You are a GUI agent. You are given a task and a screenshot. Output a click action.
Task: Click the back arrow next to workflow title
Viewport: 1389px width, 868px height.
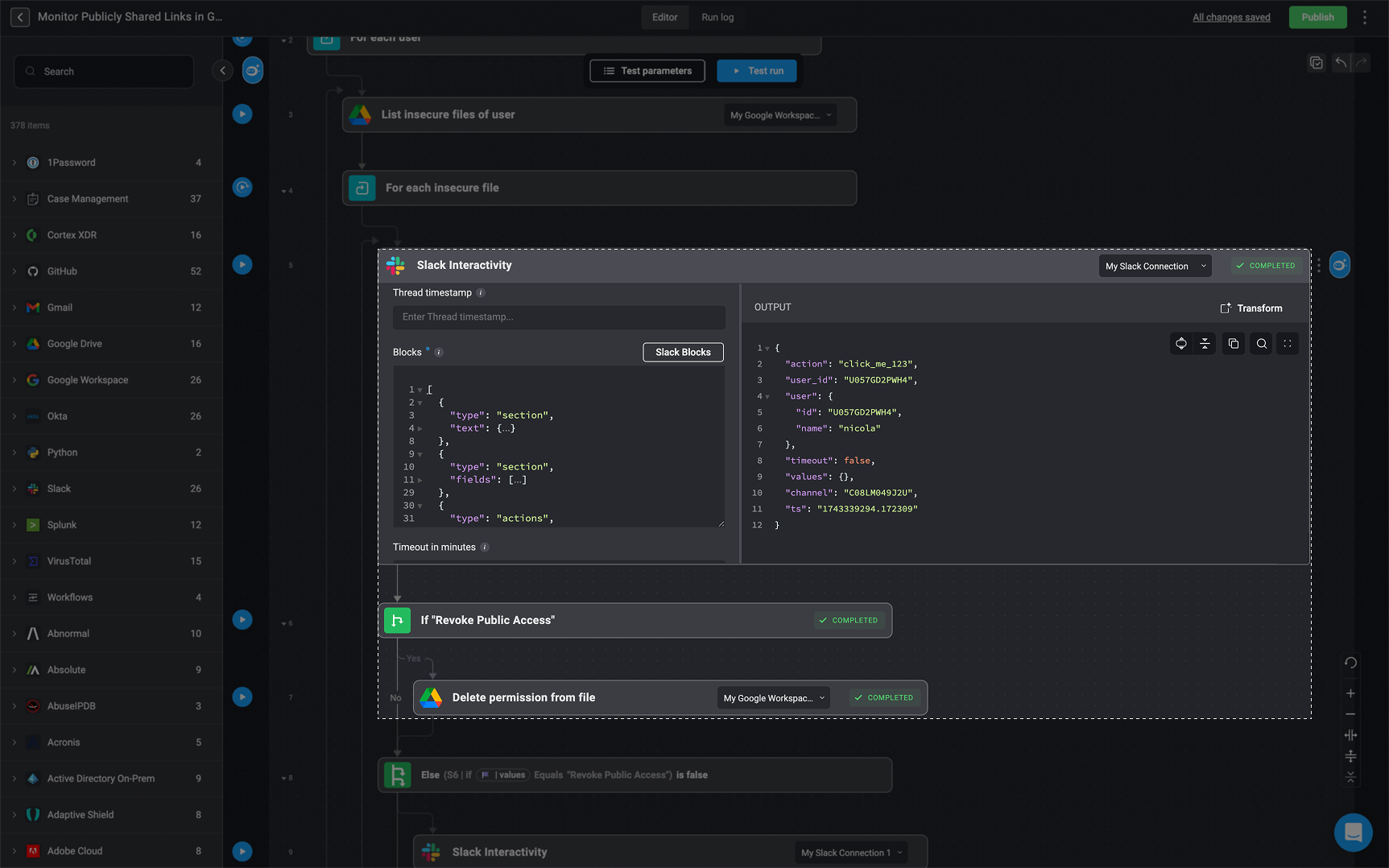click(20, 17)
